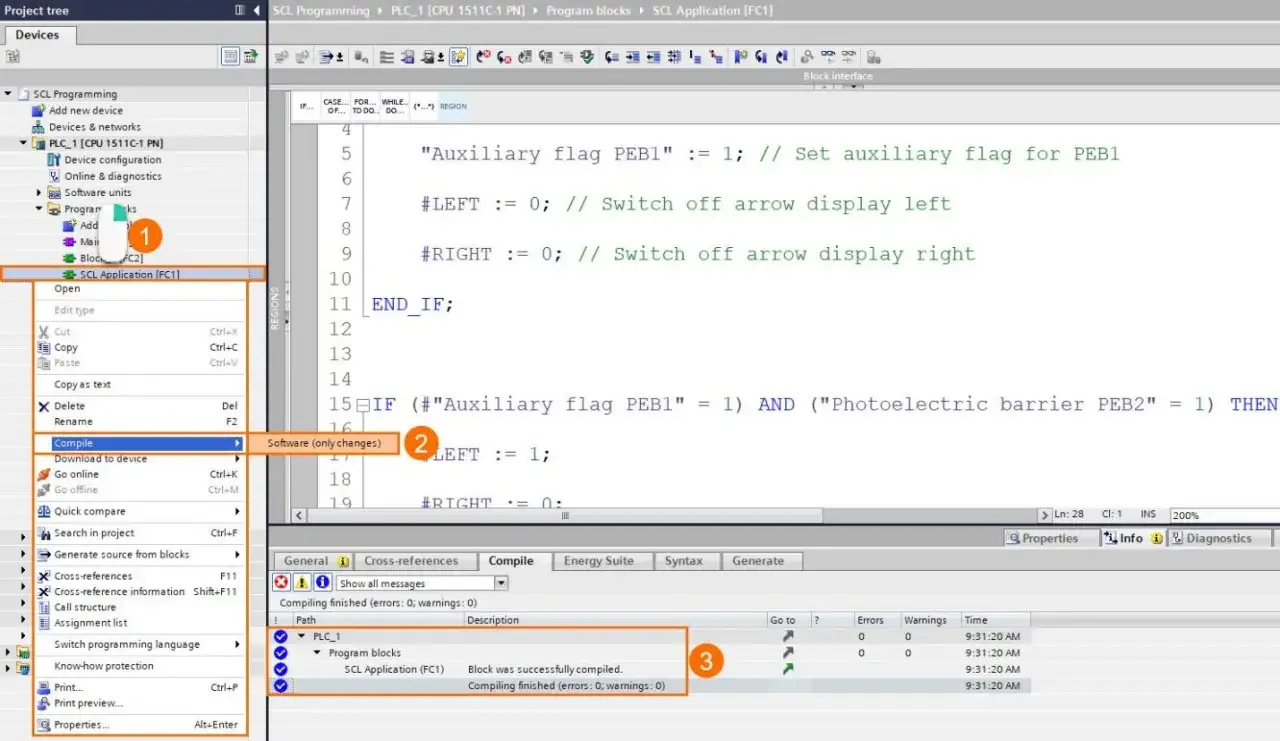Click the indent text toolbar icon

click(x=633, y=57)
